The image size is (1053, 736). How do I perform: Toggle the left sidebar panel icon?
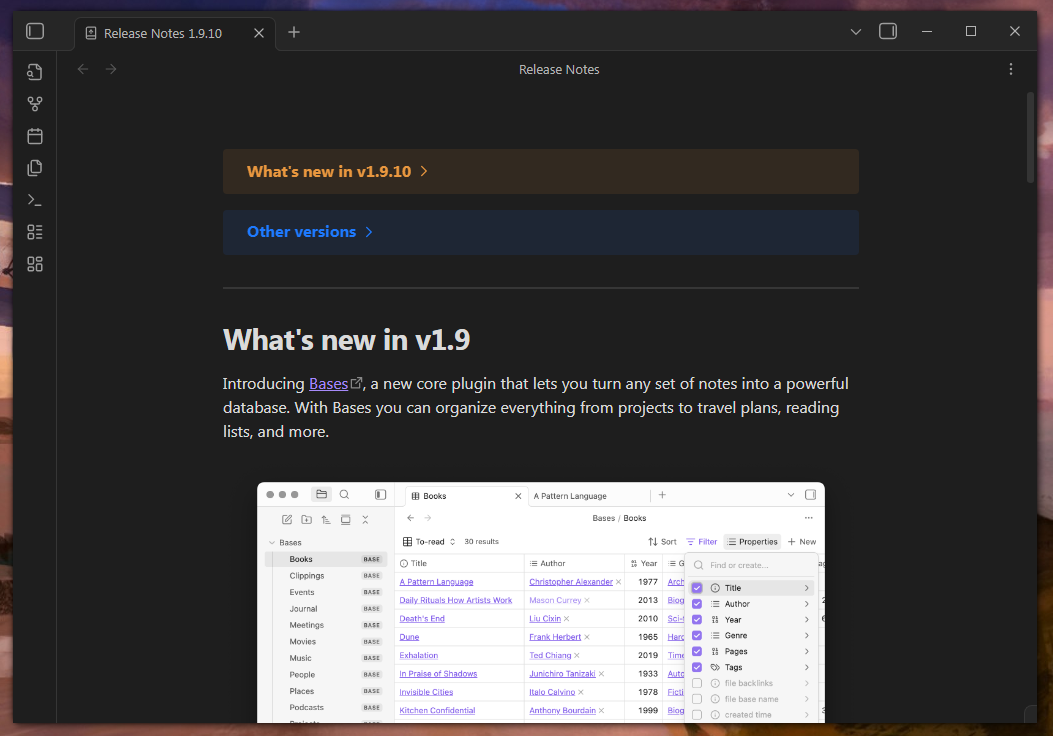coord(35,32)
